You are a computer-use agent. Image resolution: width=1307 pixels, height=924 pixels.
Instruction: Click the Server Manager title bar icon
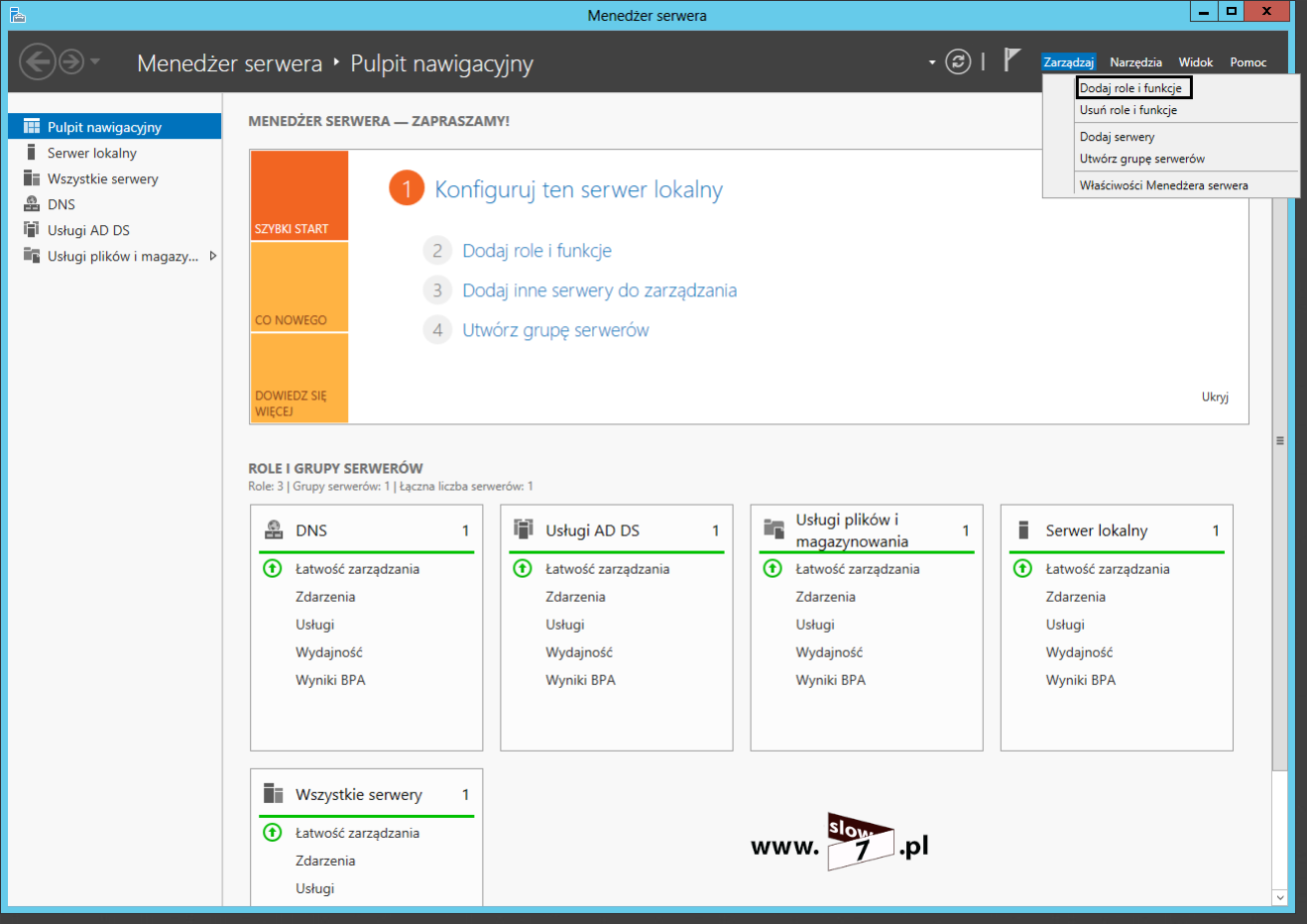point(18,15)
